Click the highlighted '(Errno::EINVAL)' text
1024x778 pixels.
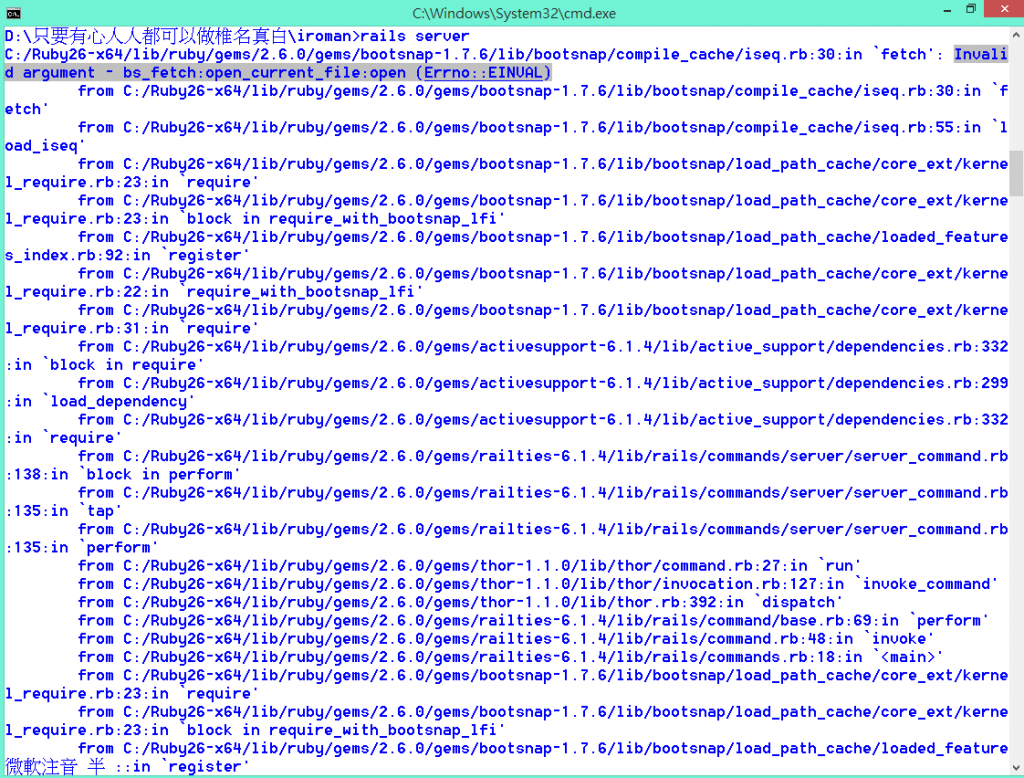click(x=483, y=73)
